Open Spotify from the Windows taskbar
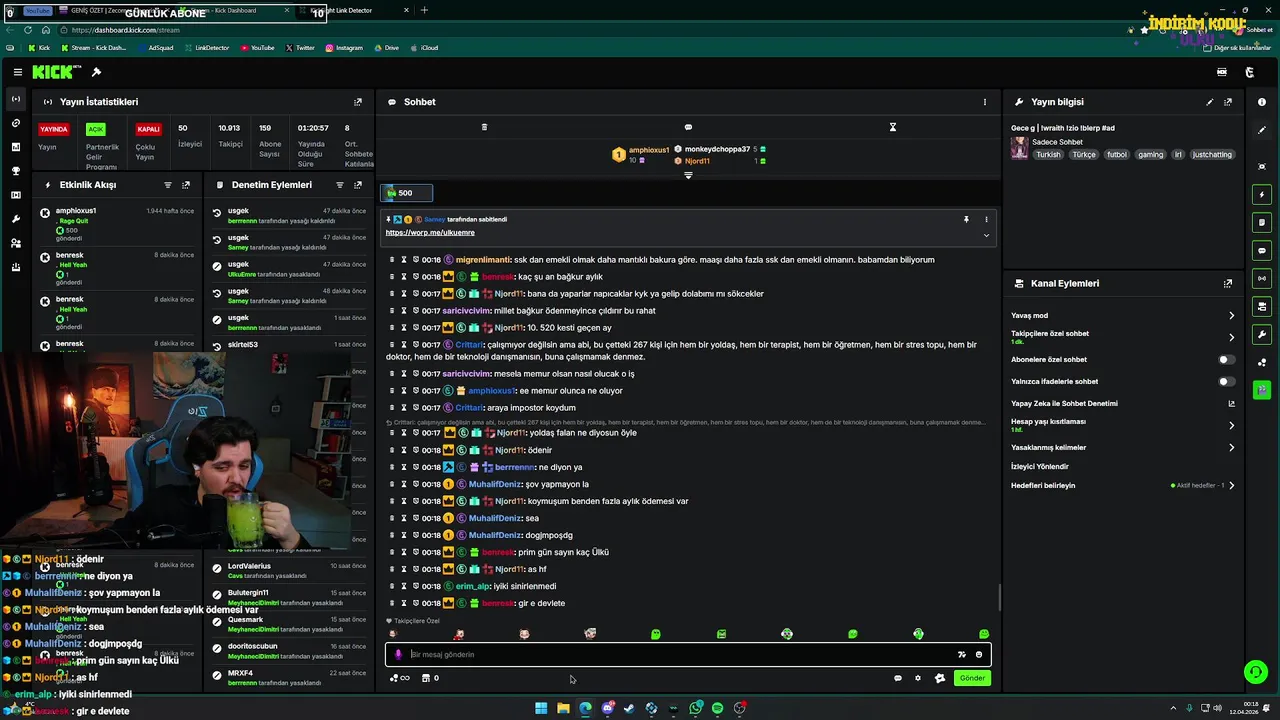Image resolution: width=1280 pixels, height=720 pixels. (717, 708)
